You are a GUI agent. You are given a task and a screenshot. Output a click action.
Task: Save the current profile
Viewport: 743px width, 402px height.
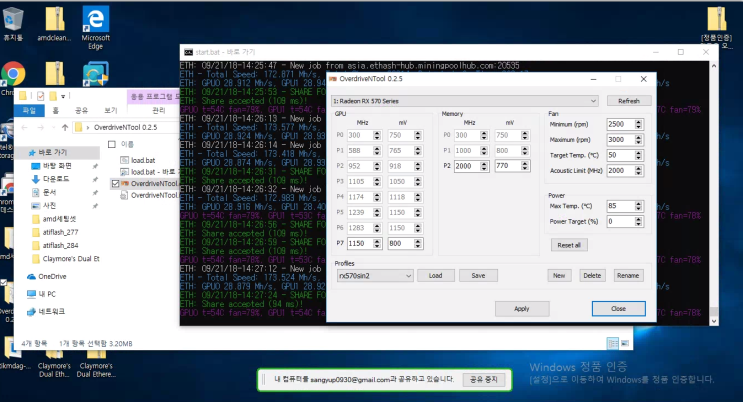click(x=478, y=275)
